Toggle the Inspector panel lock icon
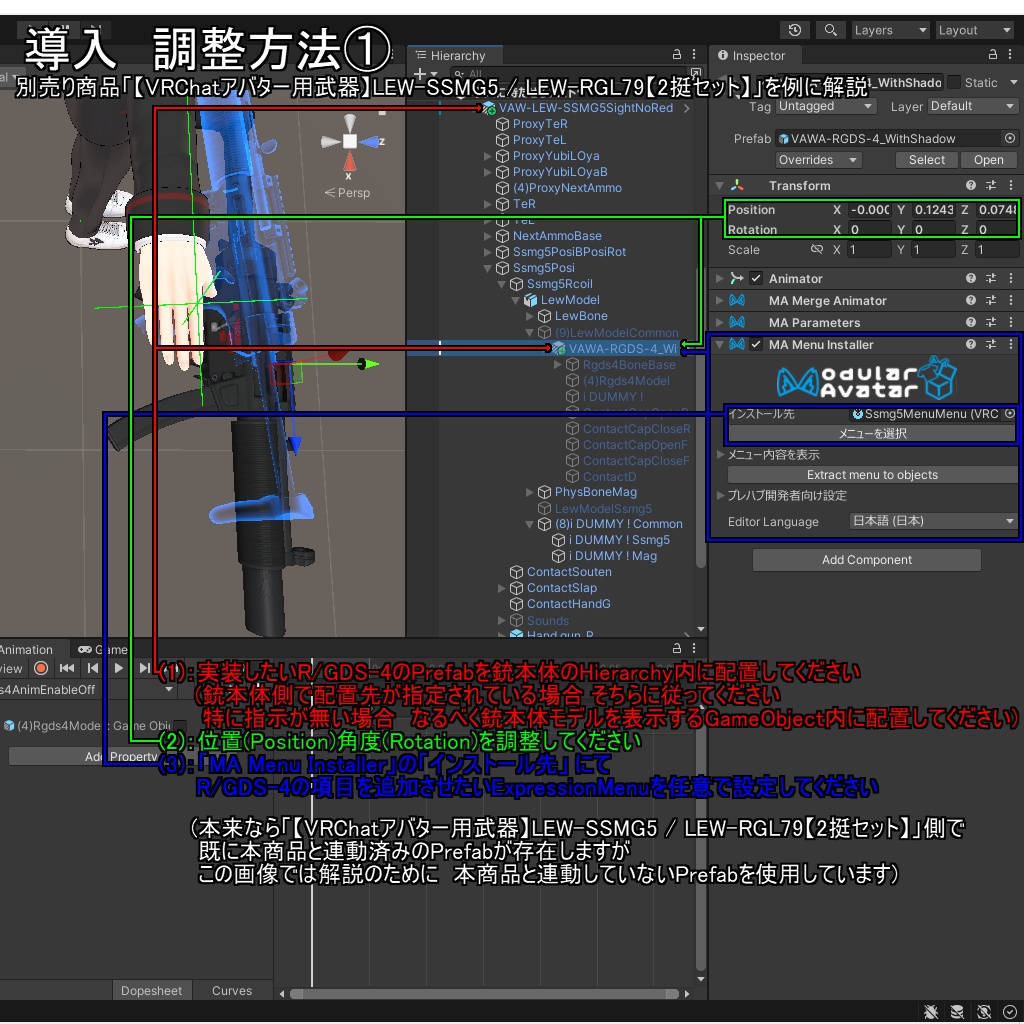 coord(993,55)
